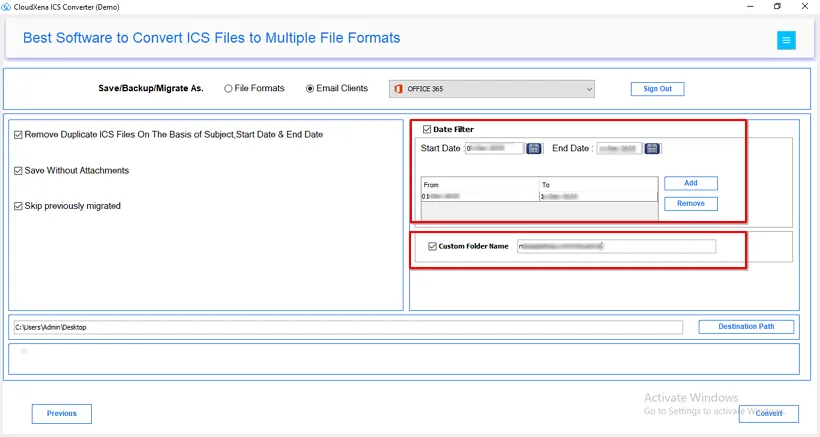Toggle Save Without Attachments checkbox
The image size is (820, 437).
(18, 171)
